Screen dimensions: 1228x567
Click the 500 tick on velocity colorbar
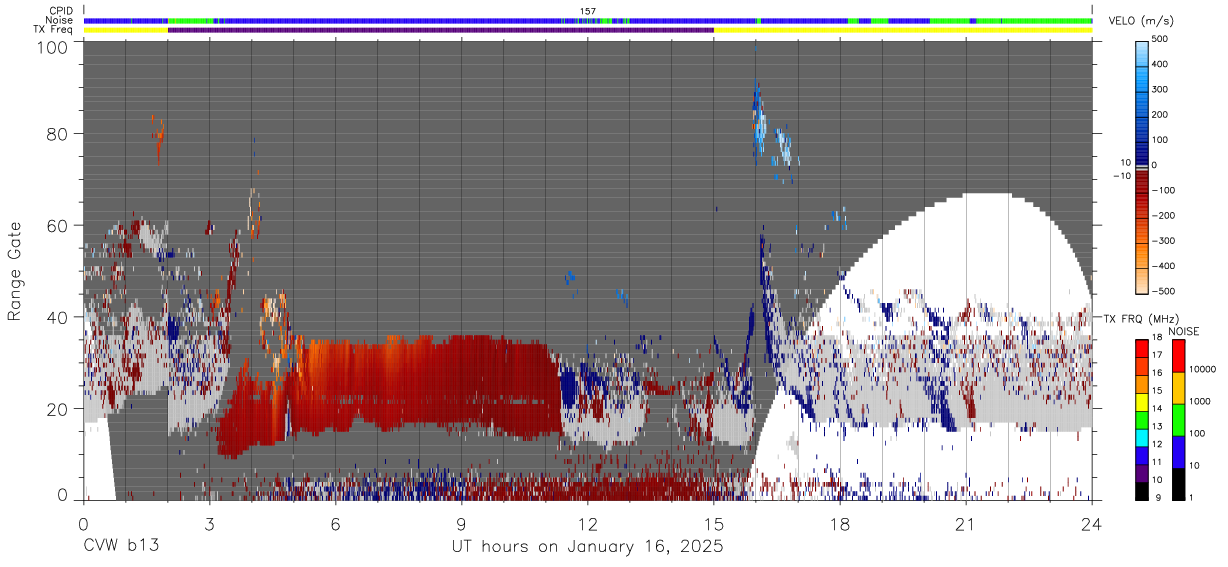1161,39
